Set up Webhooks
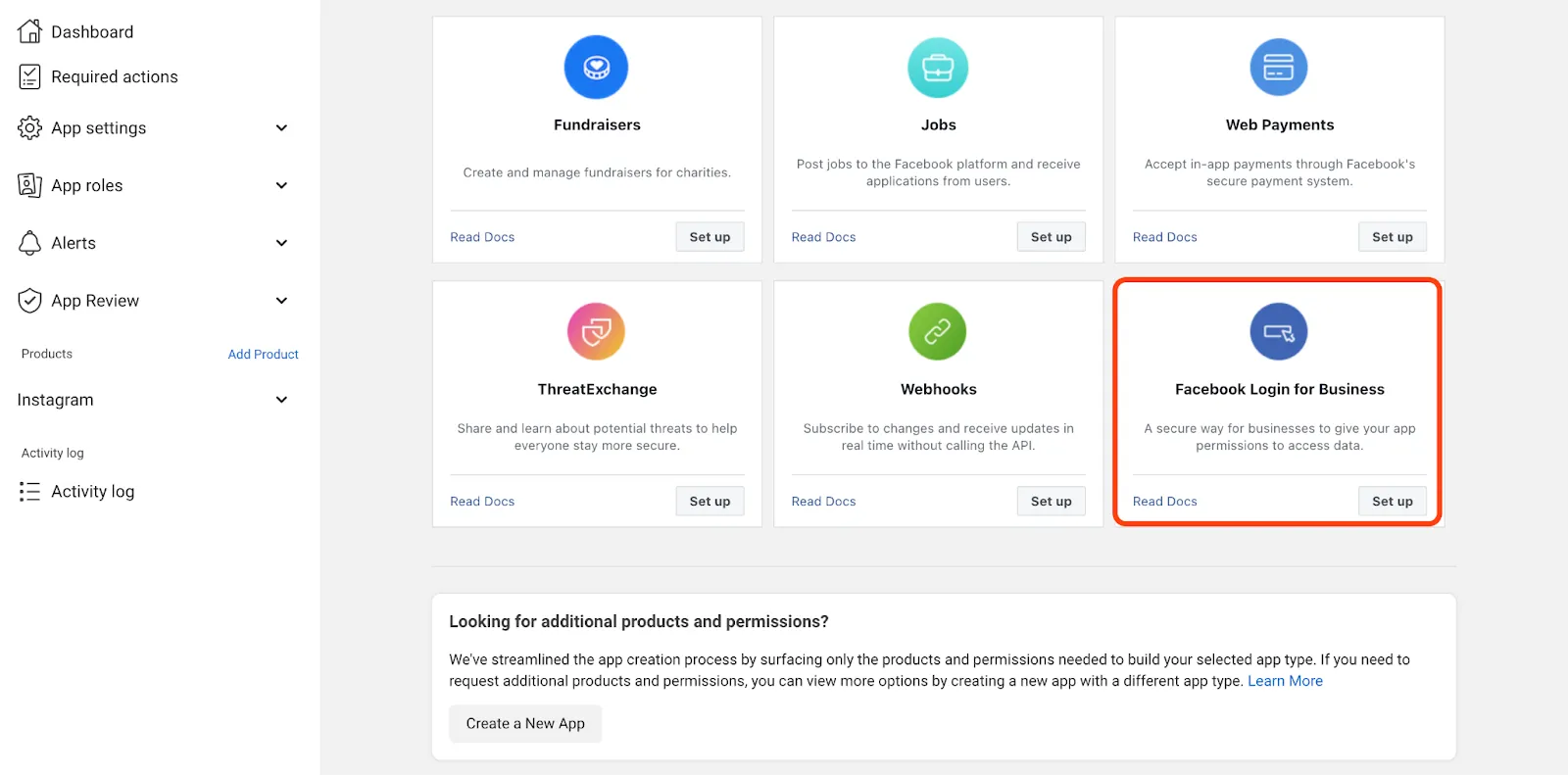This screenshot has height=775, width=1568. (x=1051, y=502)
